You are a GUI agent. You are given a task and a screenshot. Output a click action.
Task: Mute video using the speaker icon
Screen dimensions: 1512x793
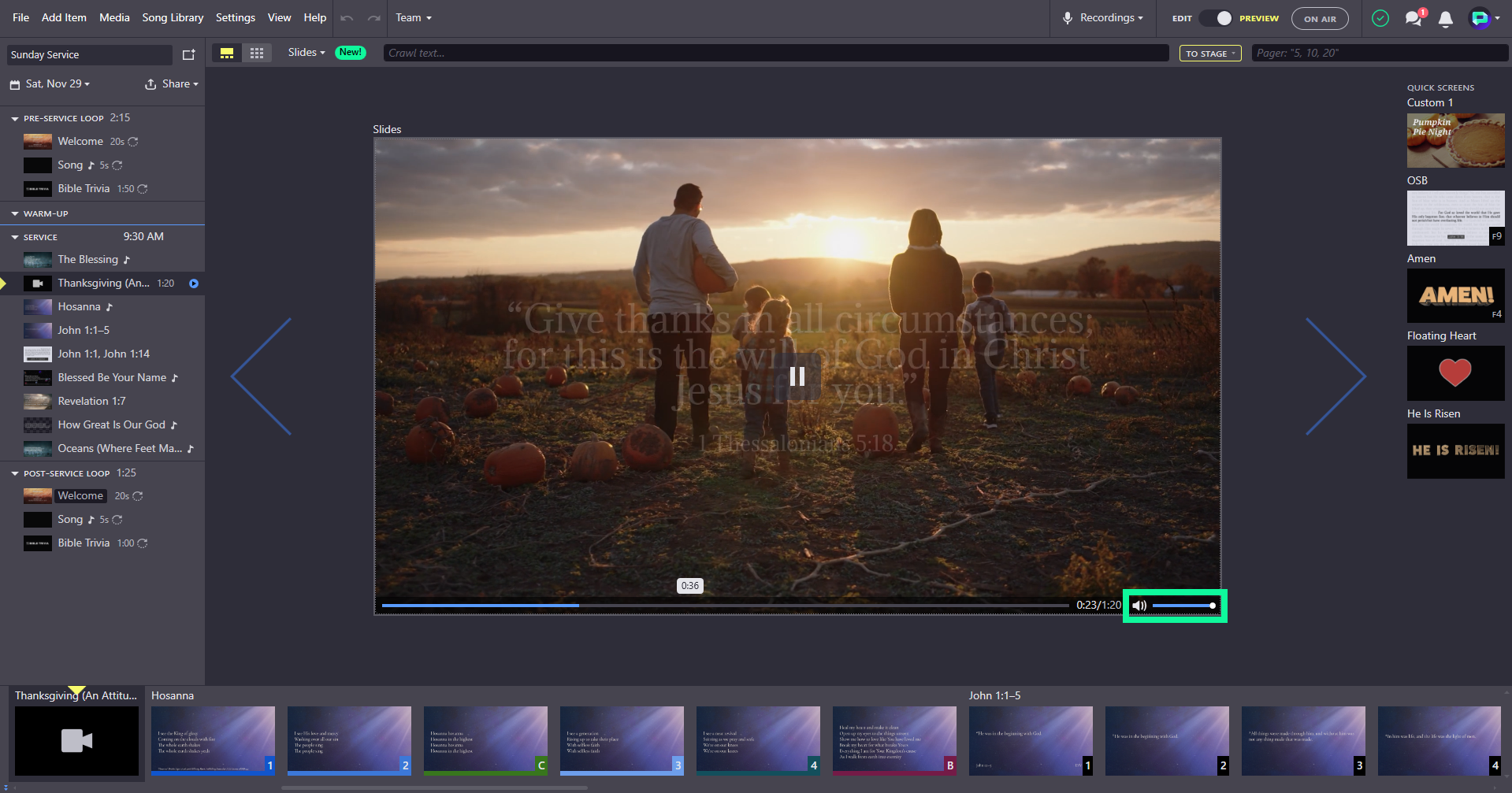pyautogui.click(x=1139, y=606)
